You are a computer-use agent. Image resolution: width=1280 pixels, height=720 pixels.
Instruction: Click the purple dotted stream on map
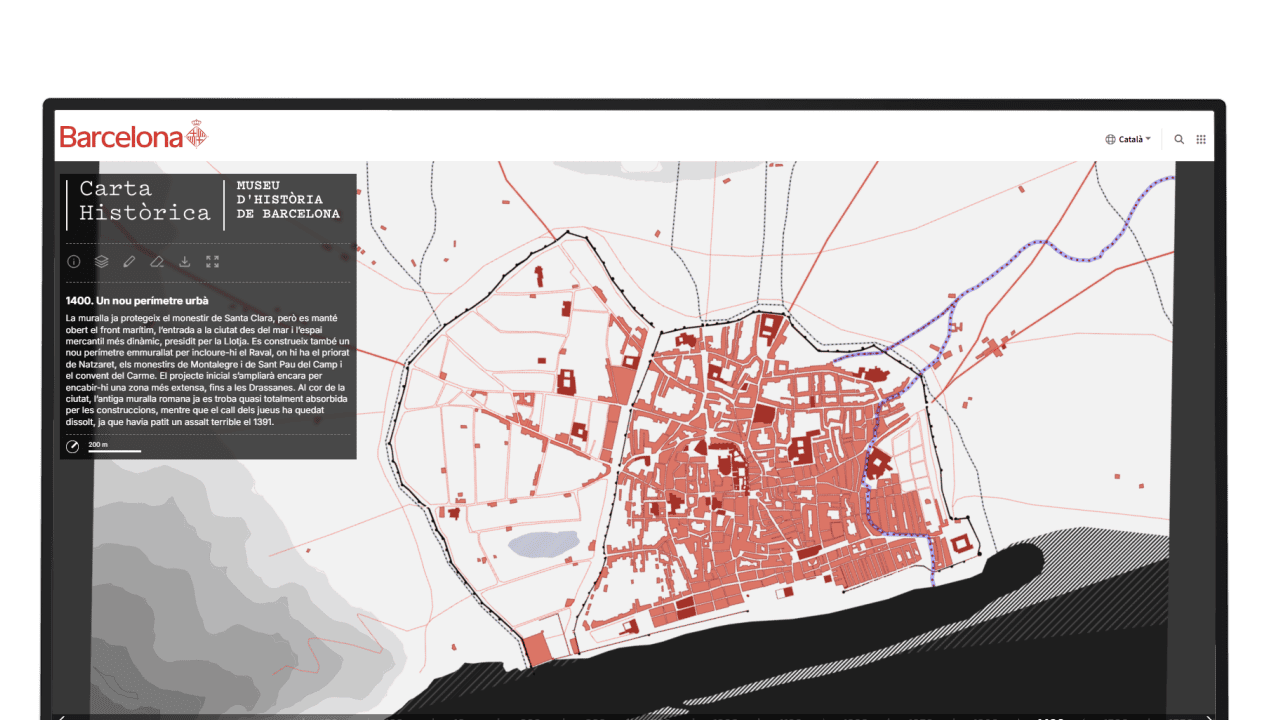pos(1040,243)
